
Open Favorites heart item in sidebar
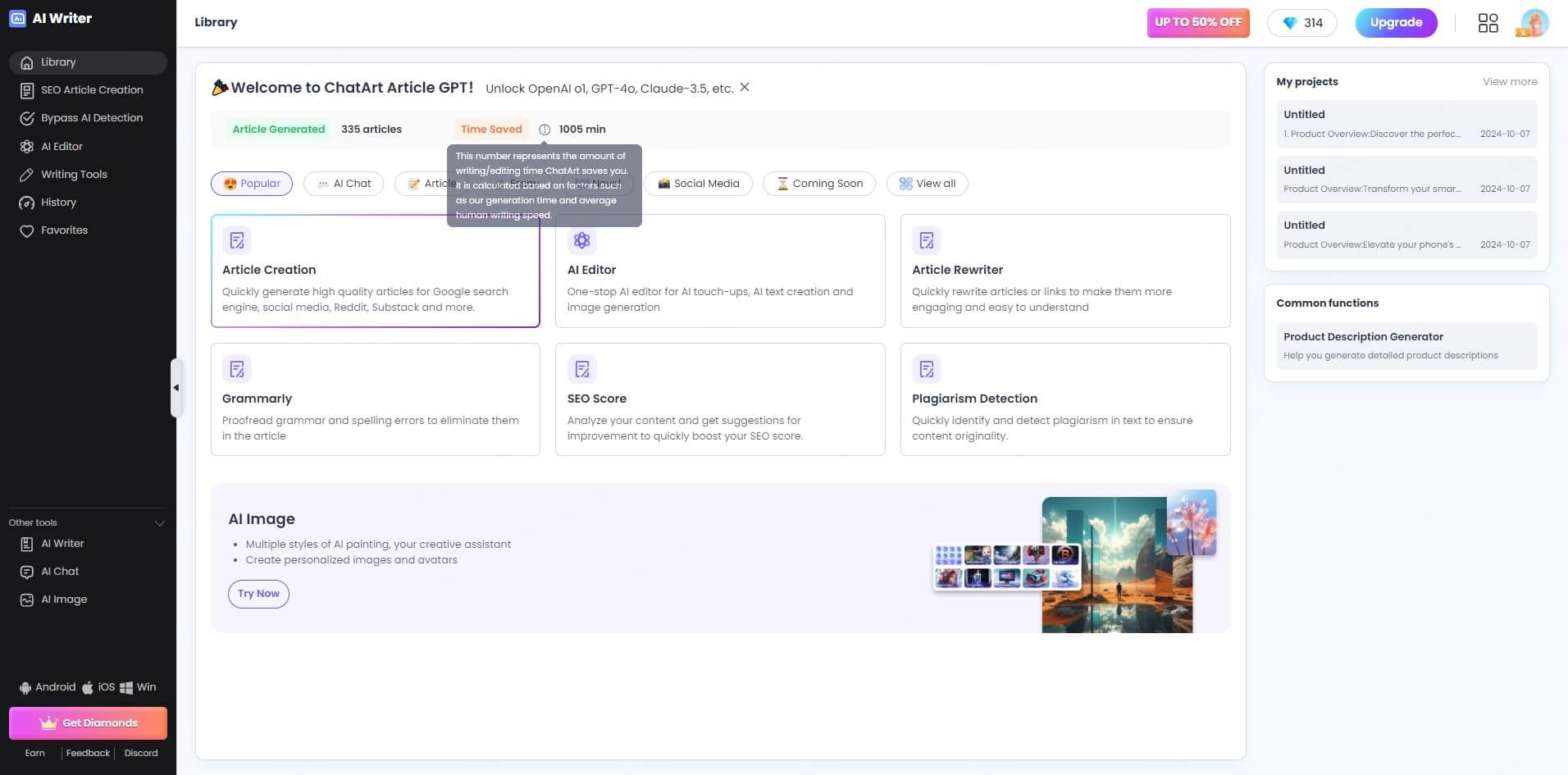88,230
